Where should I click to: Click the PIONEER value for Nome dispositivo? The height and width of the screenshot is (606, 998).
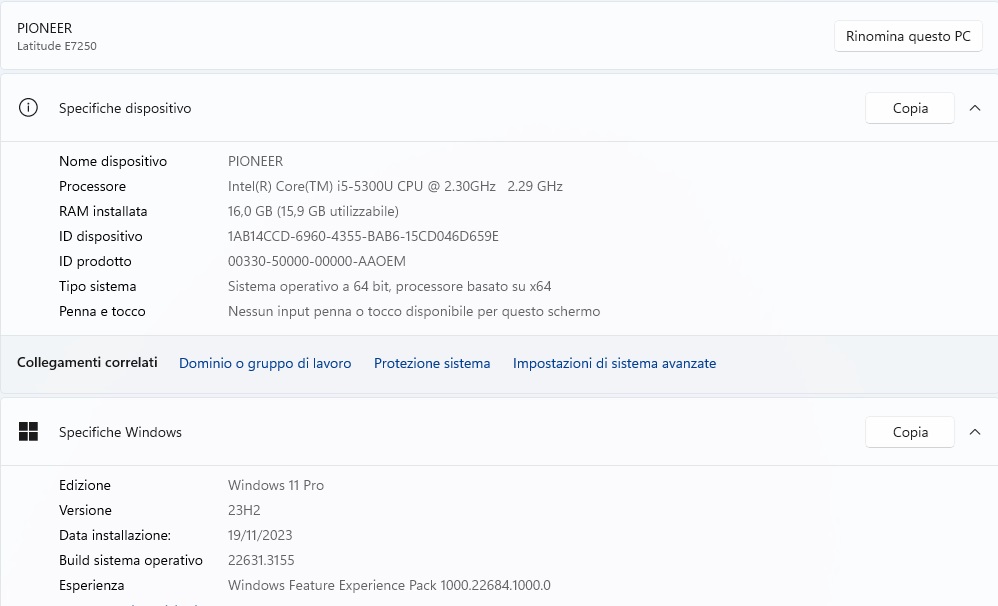[255, 161]
